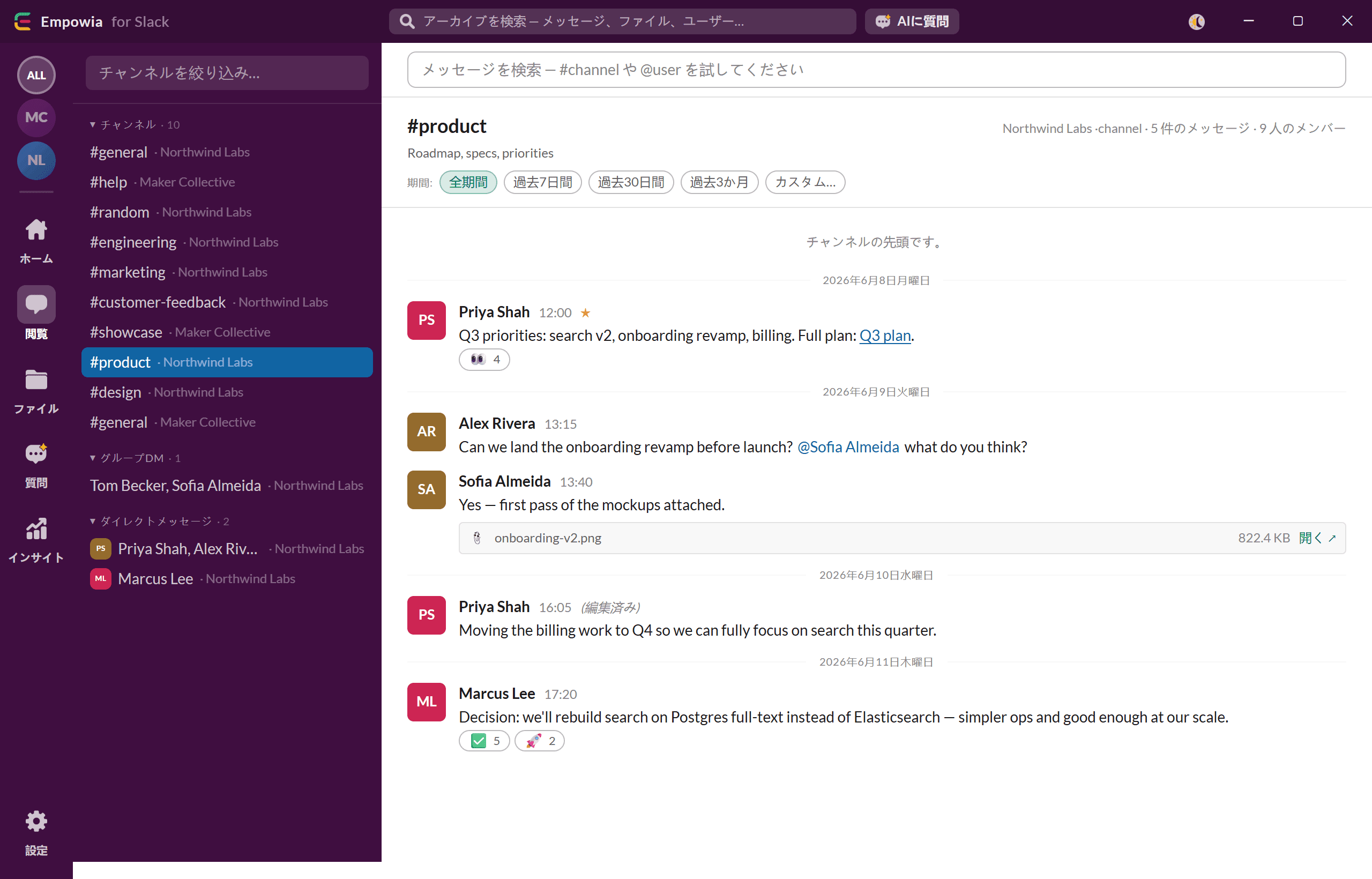Click the onboarding-v2.png file name

point(548,538)
